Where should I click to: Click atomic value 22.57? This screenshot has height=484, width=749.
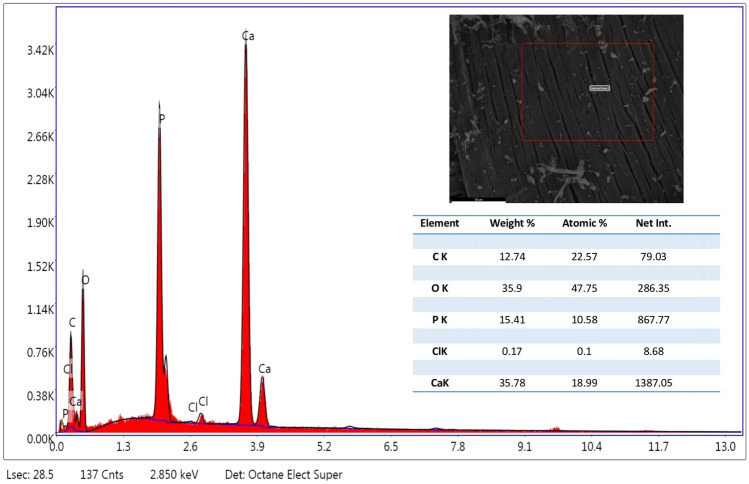click(x=584, y=257)
